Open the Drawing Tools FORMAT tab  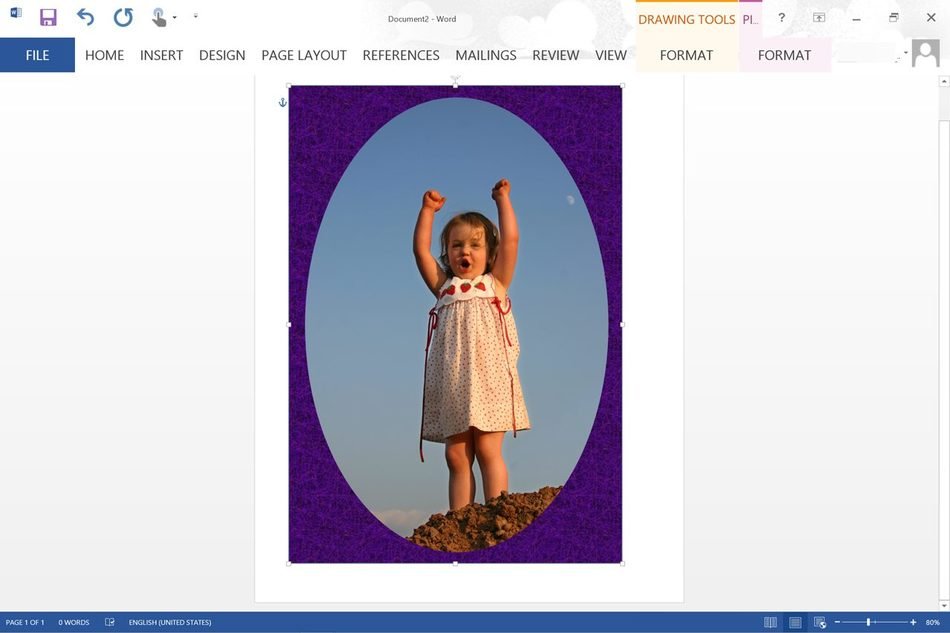686,55
